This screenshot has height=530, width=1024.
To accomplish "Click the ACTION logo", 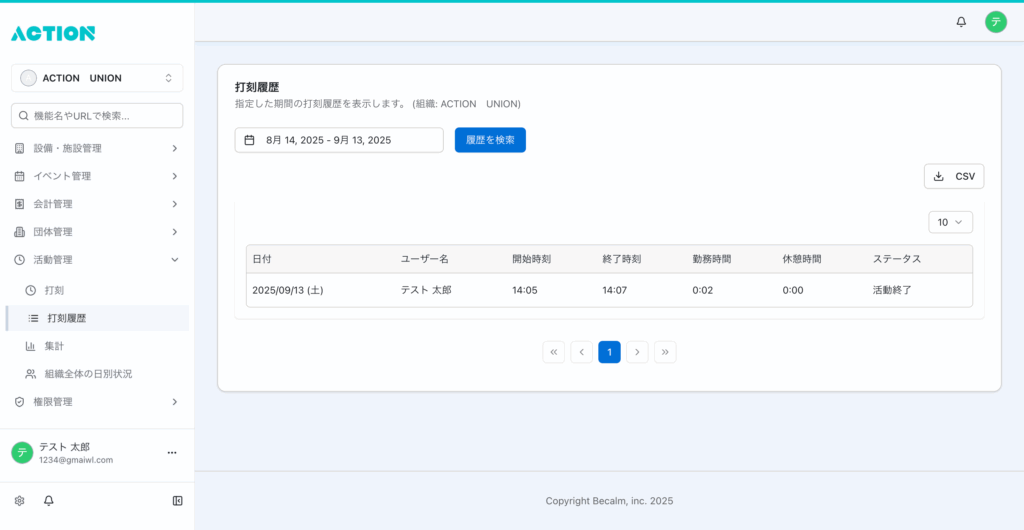I will click(53, 33).
